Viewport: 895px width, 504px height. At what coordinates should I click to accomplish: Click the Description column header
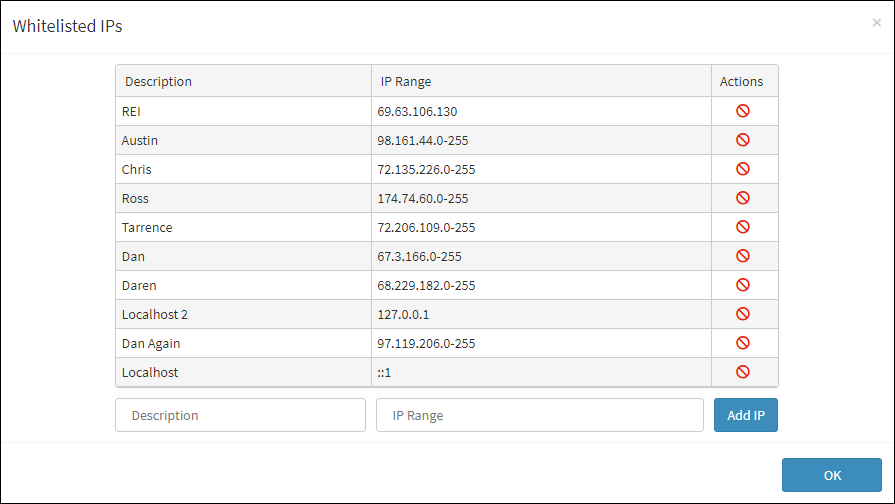(159, 81)
